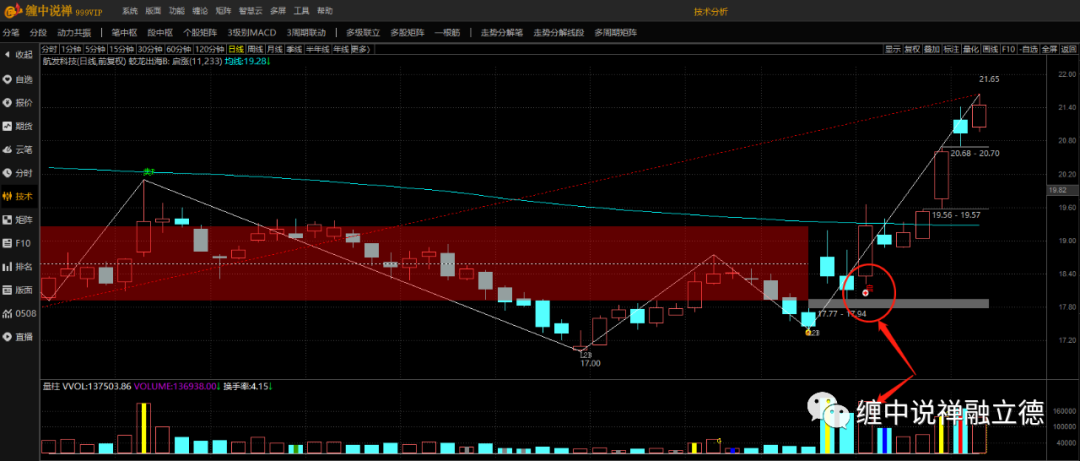Viewport: 1080px width, 461px height.
Task: Click the 叠加 overlay button
Action: tap(931, 49)
